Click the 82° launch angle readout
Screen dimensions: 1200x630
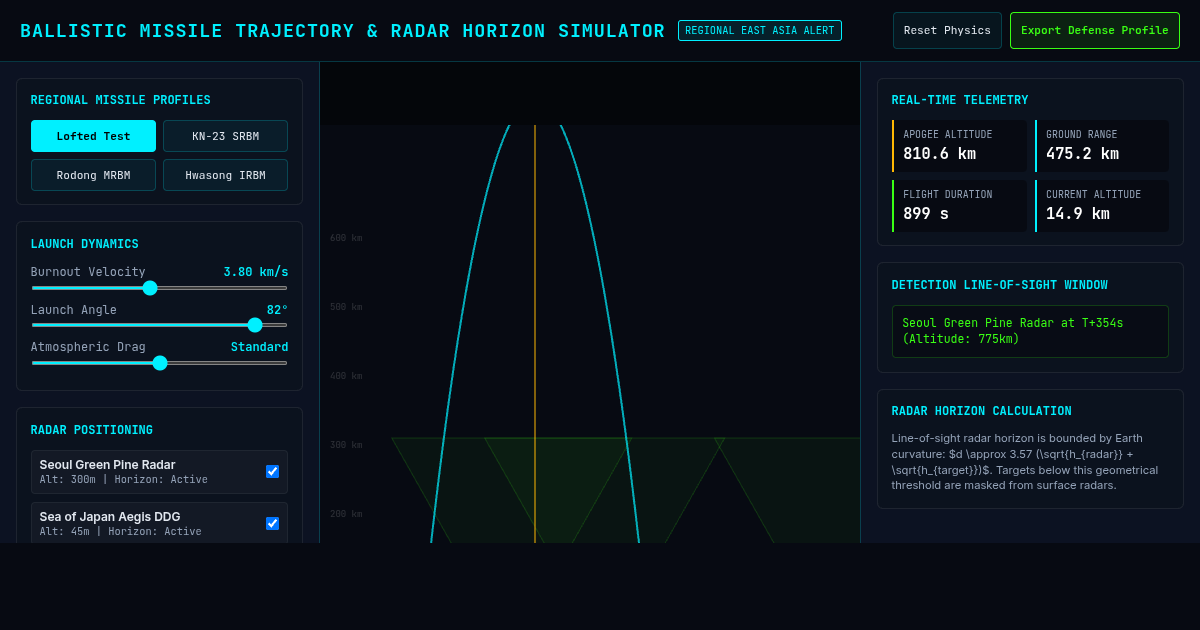277,310
